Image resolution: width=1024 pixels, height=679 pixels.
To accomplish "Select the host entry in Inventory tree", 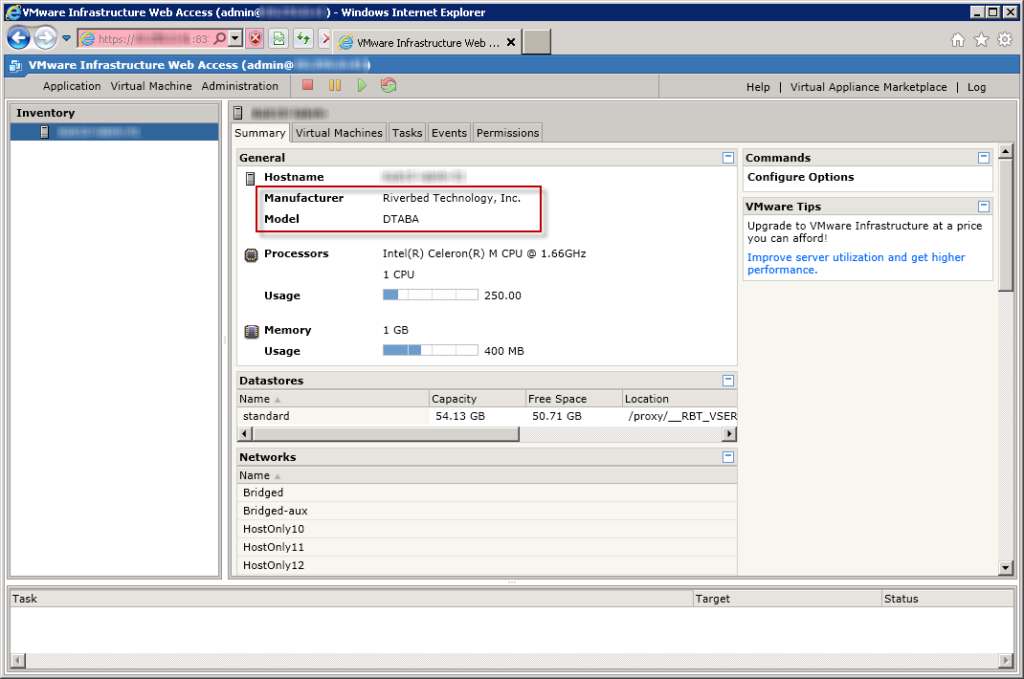I will 114,132.
